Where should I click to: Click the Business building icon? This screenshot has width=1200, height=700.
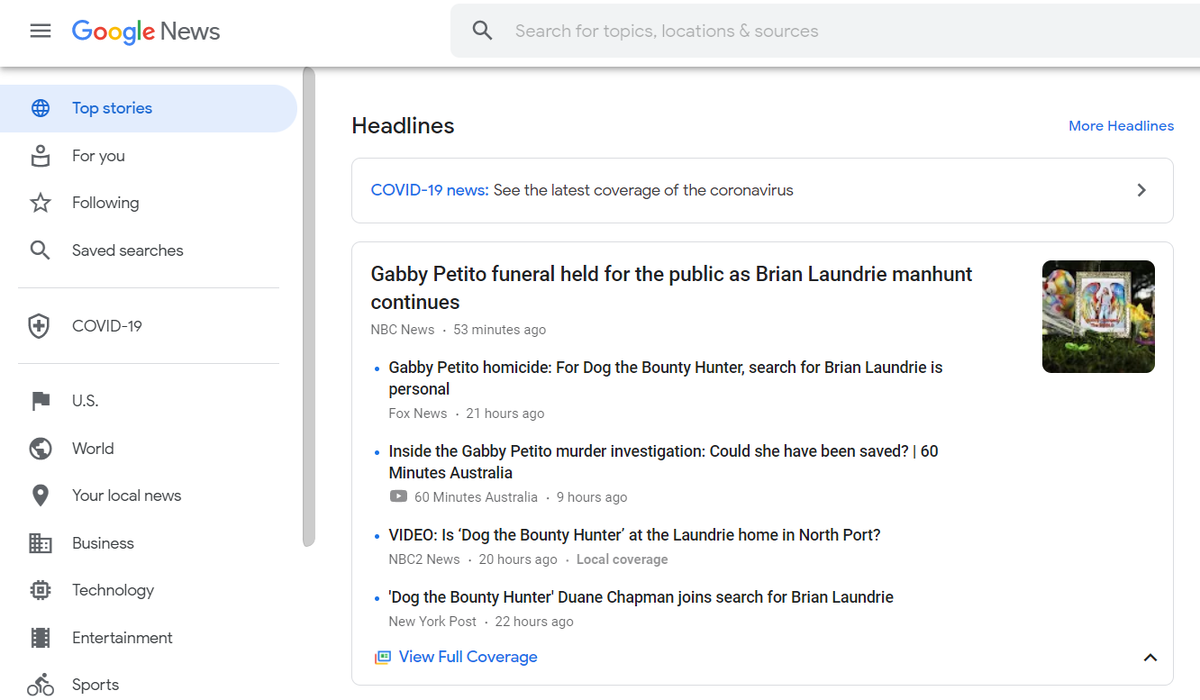[x=40, y=543]
